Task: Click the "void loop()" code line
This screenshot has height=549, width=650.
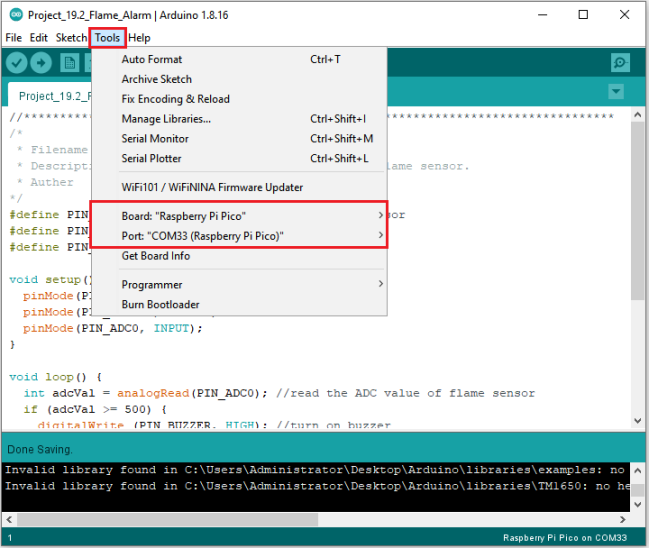Action: tap(55, 377)
